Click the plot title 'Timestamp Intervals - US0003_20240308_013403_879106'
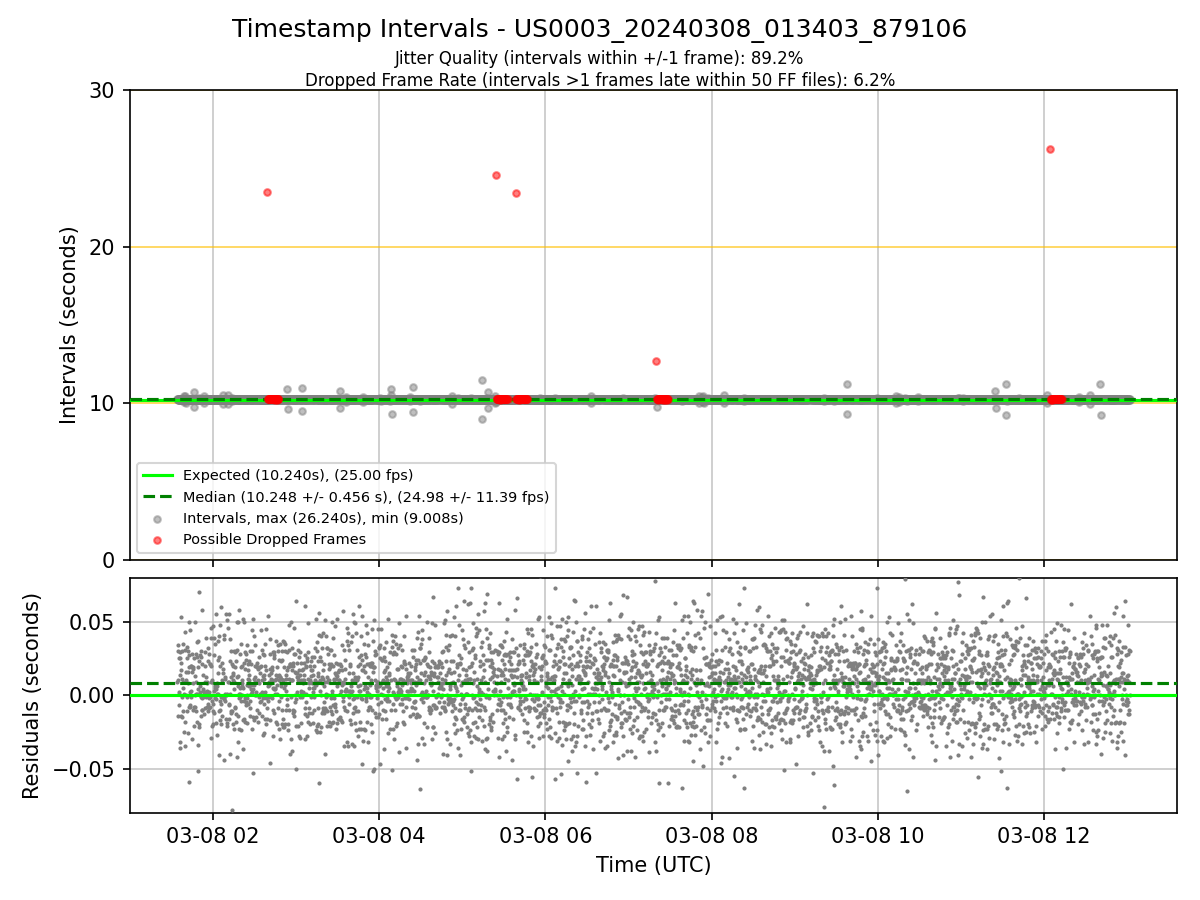 pos(599,29)
